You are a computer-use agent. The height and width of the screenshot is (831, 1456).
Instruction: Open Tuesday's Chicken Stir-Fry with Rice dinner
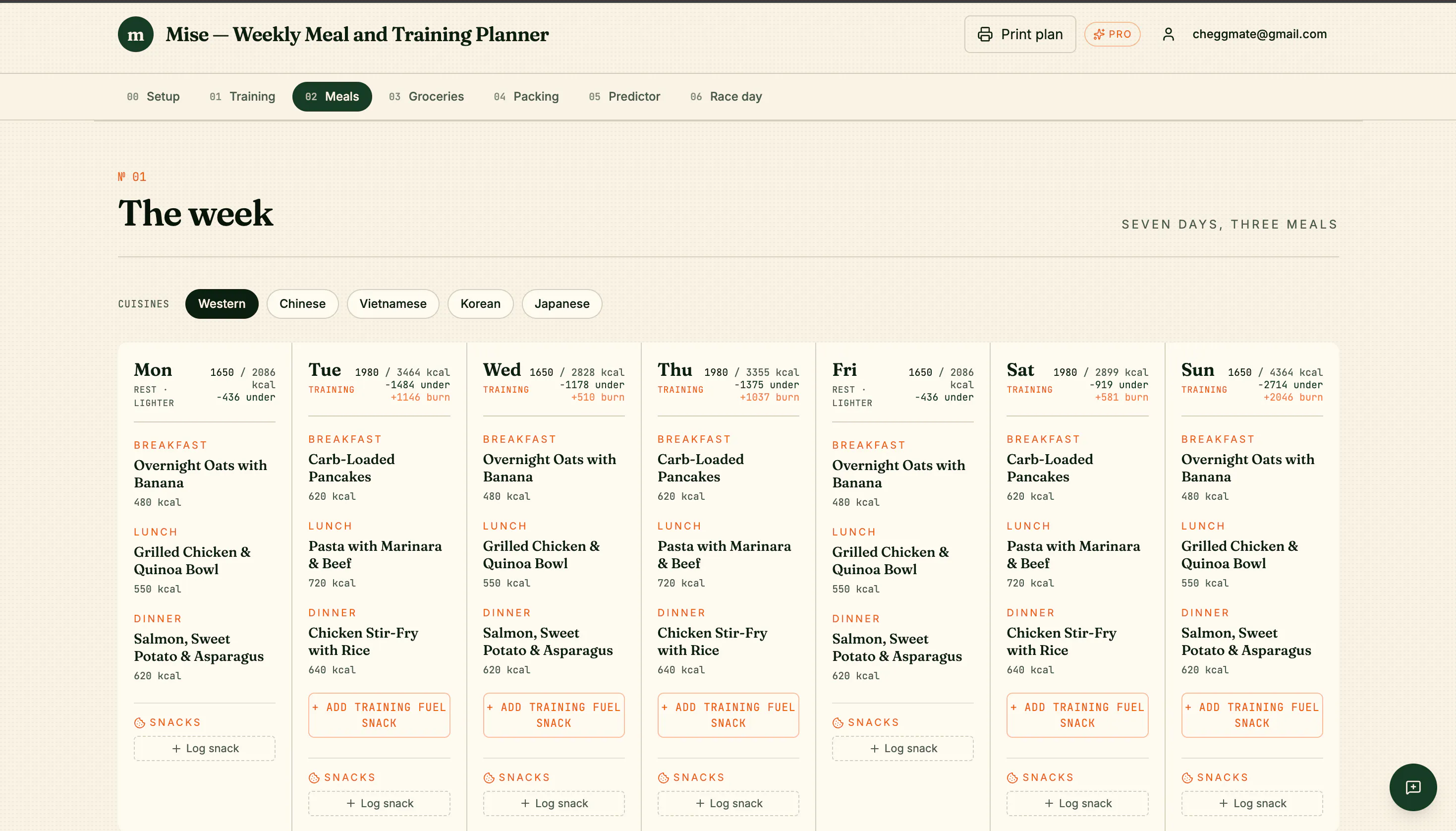click(363, 642)
